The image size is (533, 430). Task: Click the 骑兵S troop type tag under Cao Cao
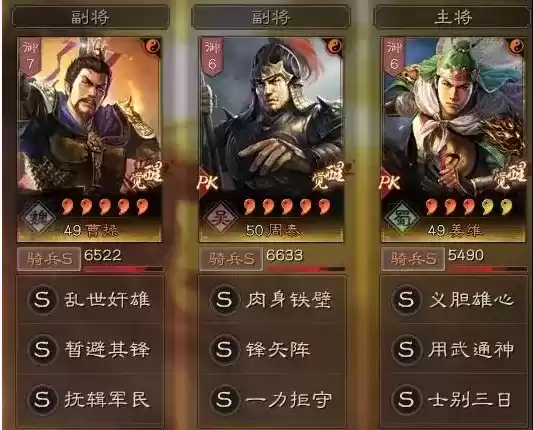click(x=49, y=259)
